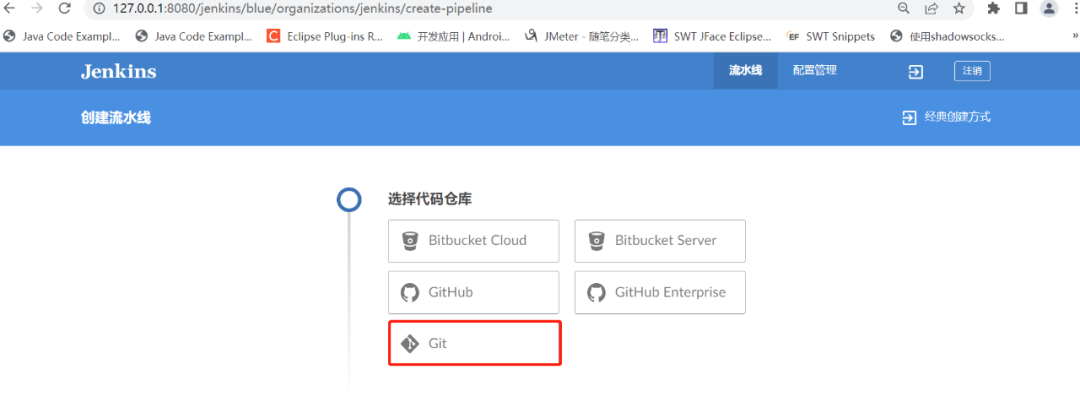1080x408 pixels.
Task: Click the browser forward arrow
Action: click(x=37, y=8)
